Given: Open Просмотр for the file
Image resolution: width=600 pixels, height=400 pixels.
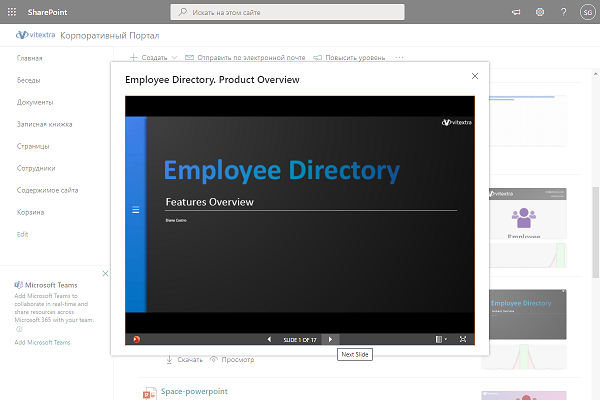Looking at the screenshot, I should (232, 360).
